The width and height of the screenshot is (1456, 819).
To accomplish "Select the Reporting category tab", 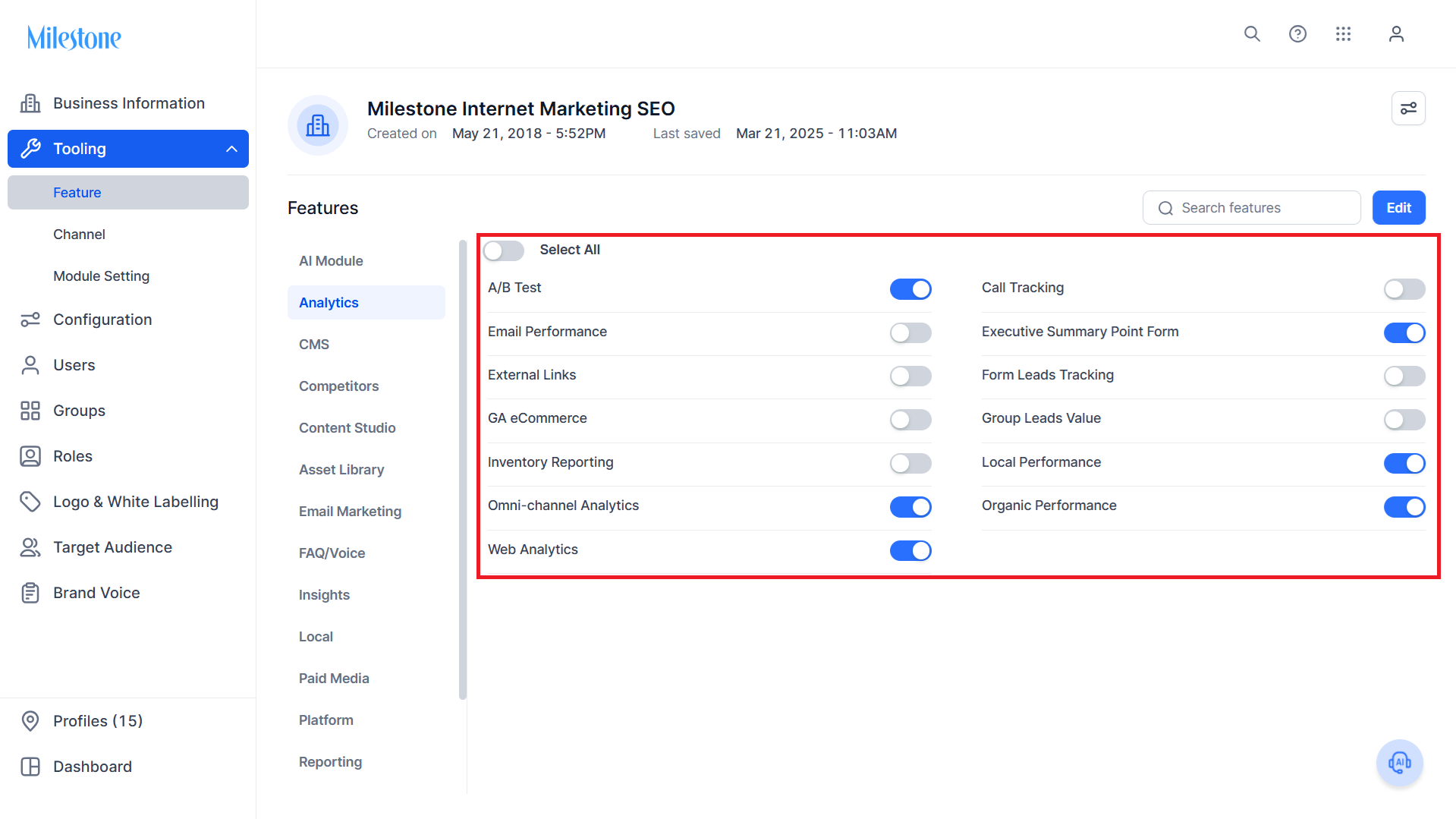I will tap(366, 762).
